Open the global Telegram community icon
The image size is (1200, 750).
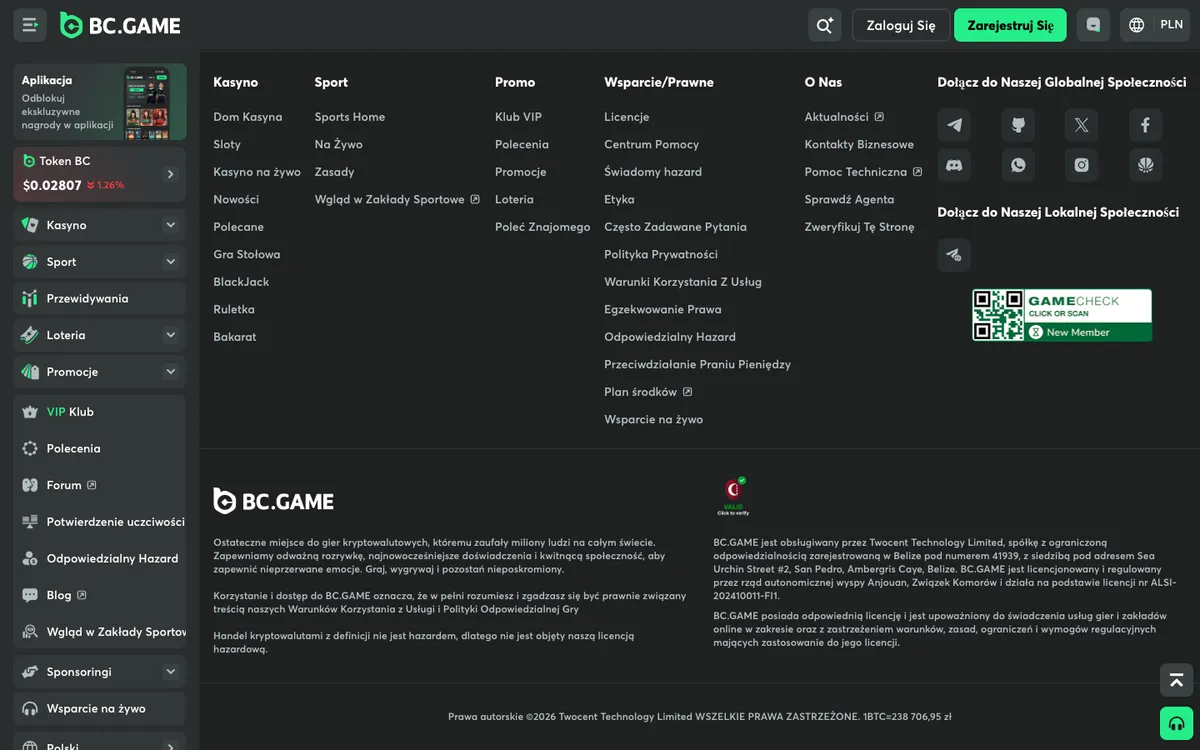pos(954,125)
